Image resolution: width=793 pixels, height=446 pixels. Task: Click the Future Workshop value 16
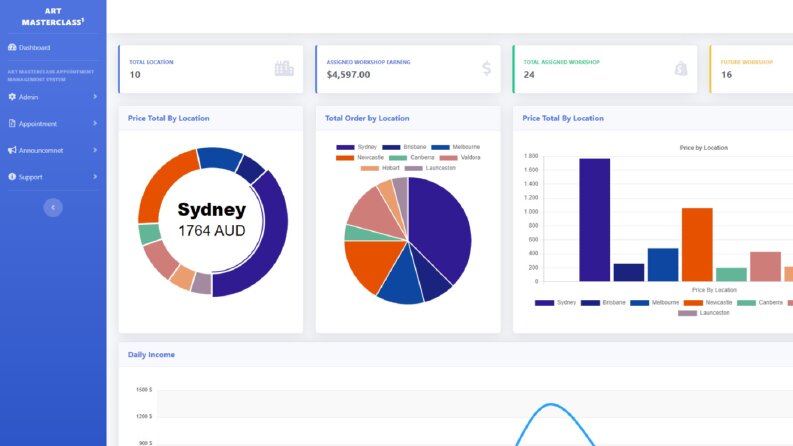click(x=726, y=74)
